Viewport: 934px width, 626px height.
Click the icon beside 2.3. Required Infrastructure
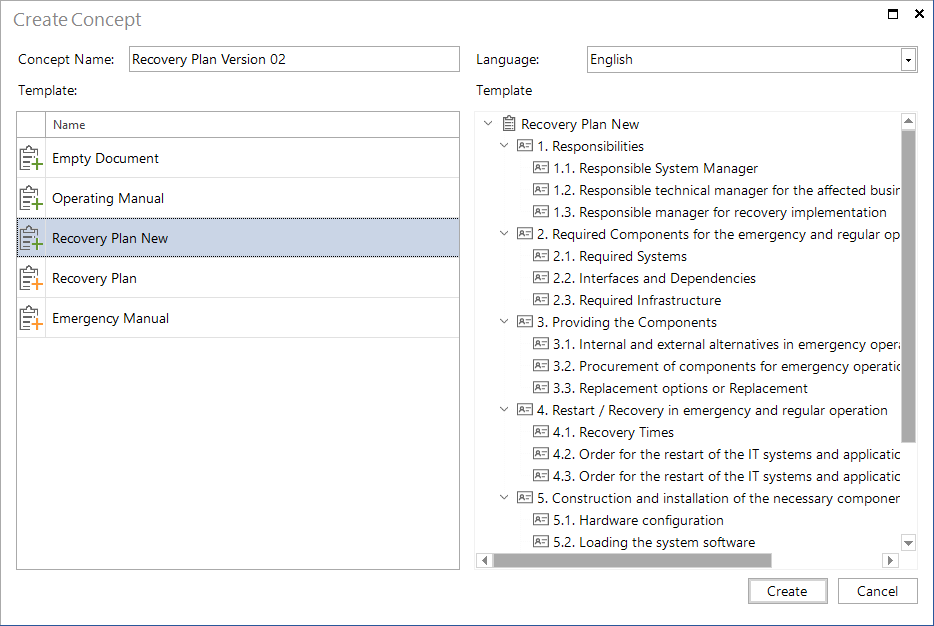point(541,300)
